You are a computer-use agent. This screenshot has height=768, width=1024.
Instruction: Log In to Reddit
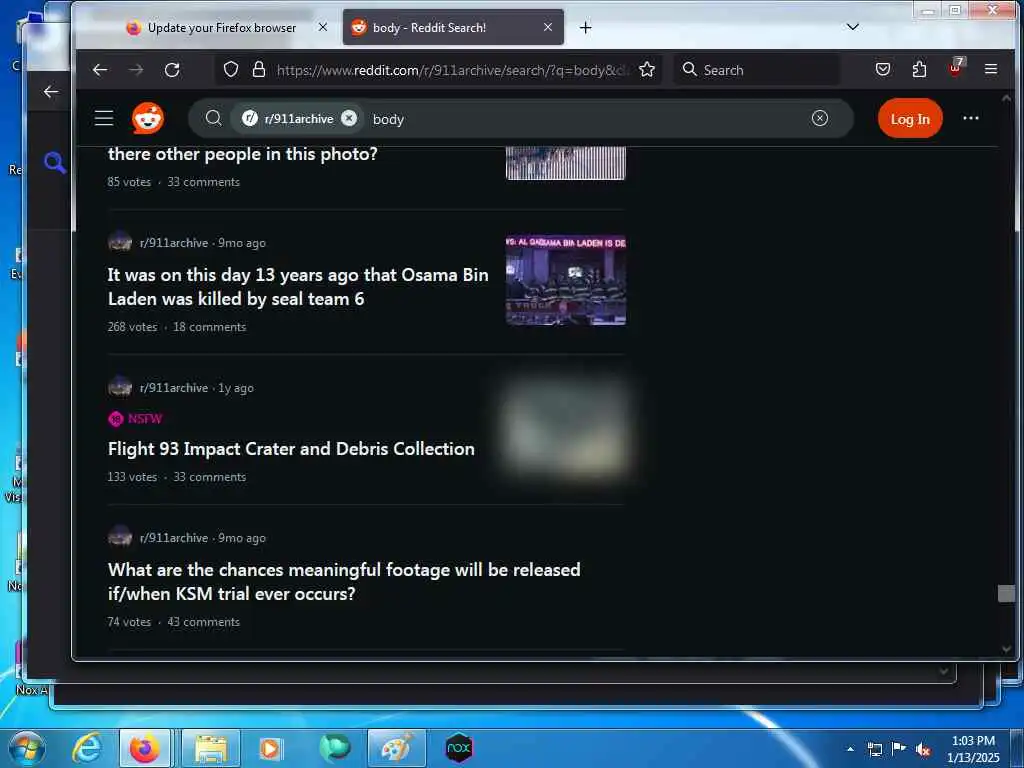[x=910, y=119]
